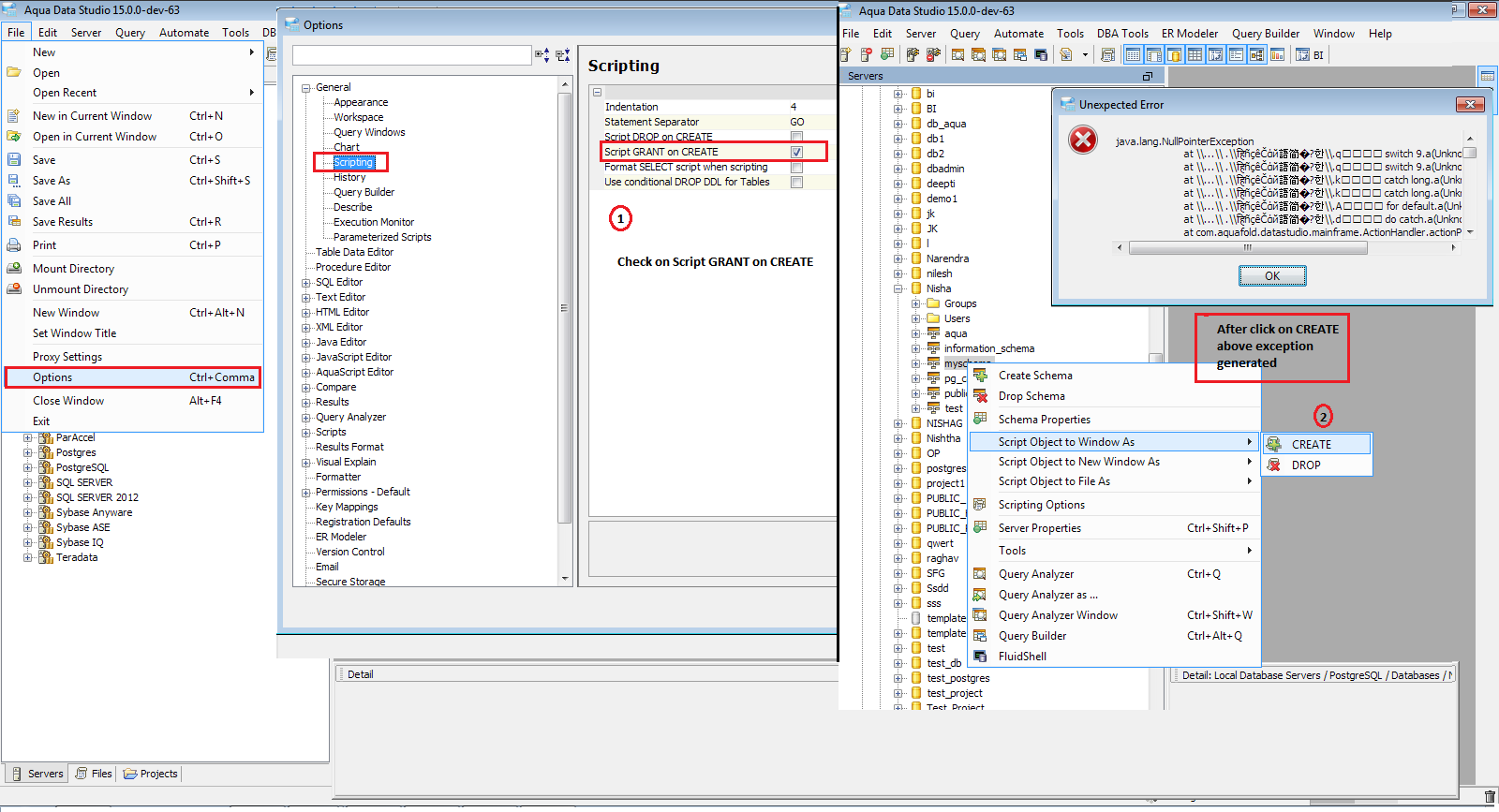
Task: Click the disconnect server plug icon
Action: (x=933, y=55)
